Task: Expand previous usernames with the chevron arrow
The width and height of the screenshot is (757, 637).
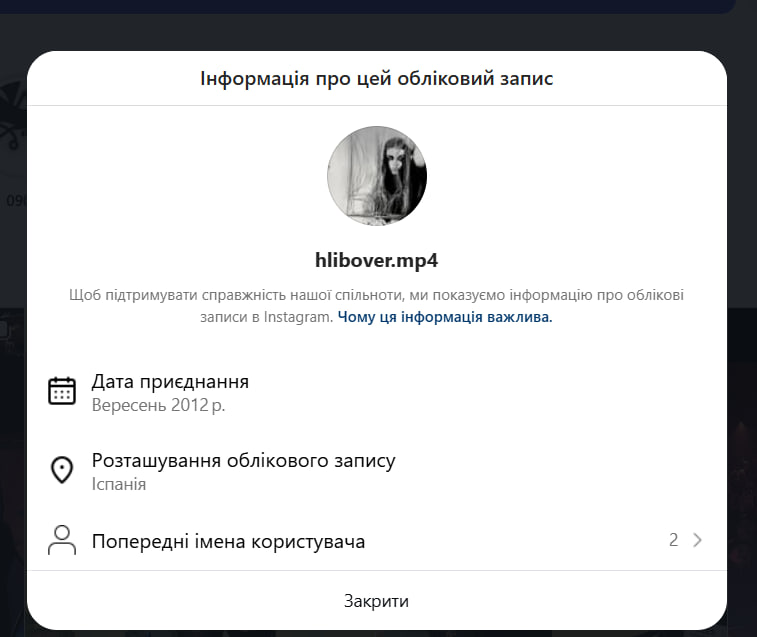Action: point(697,540)
